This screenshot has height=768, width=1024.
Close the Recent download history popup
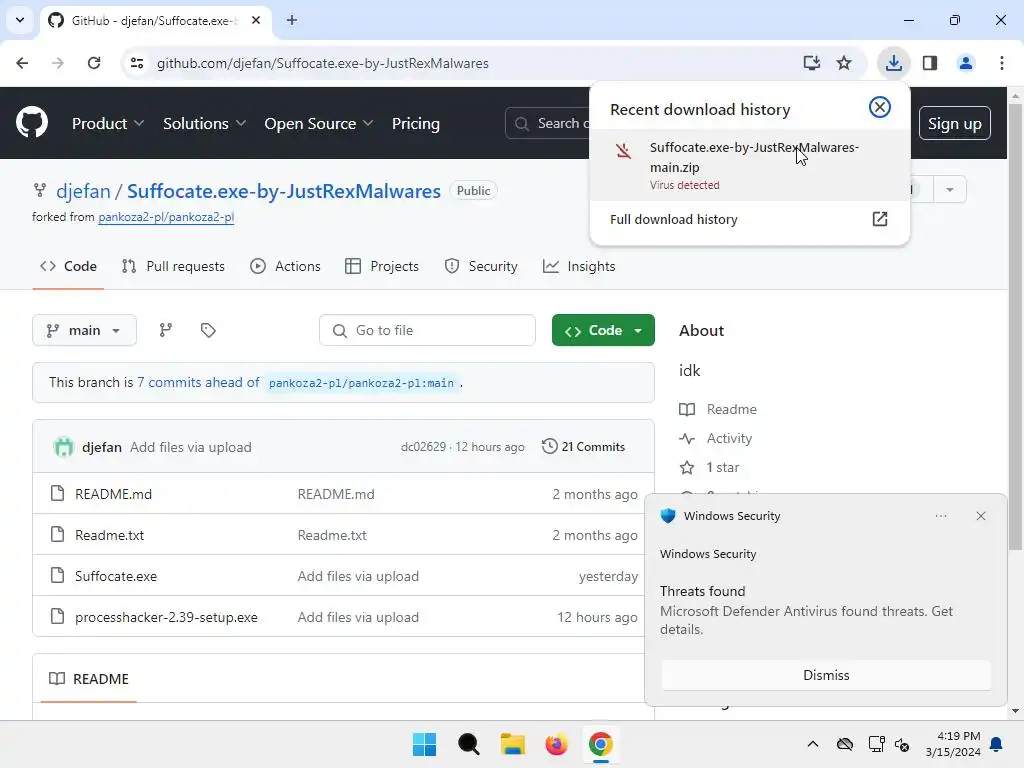(x=880, y=107)
